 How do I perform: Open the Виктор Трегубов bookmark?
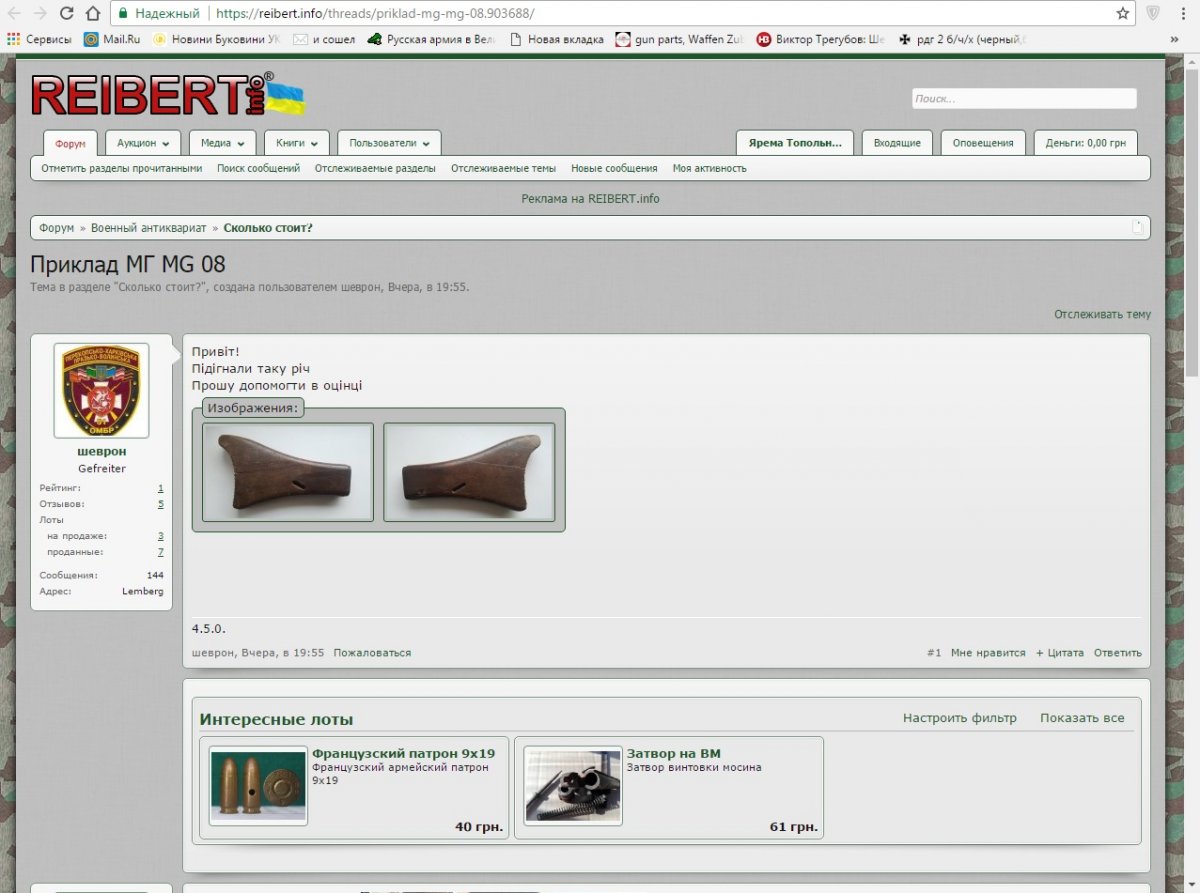821,40
